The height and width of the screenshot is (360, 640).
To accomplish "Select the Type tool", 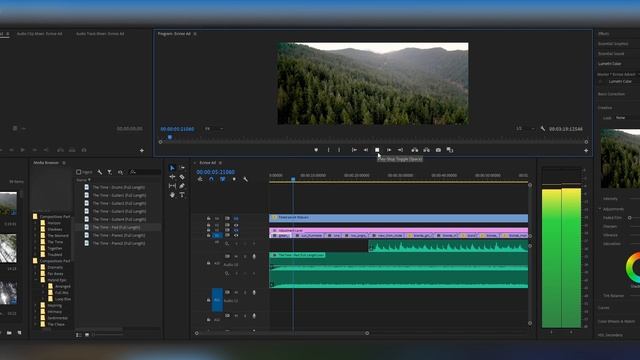I will coord(182,195).
